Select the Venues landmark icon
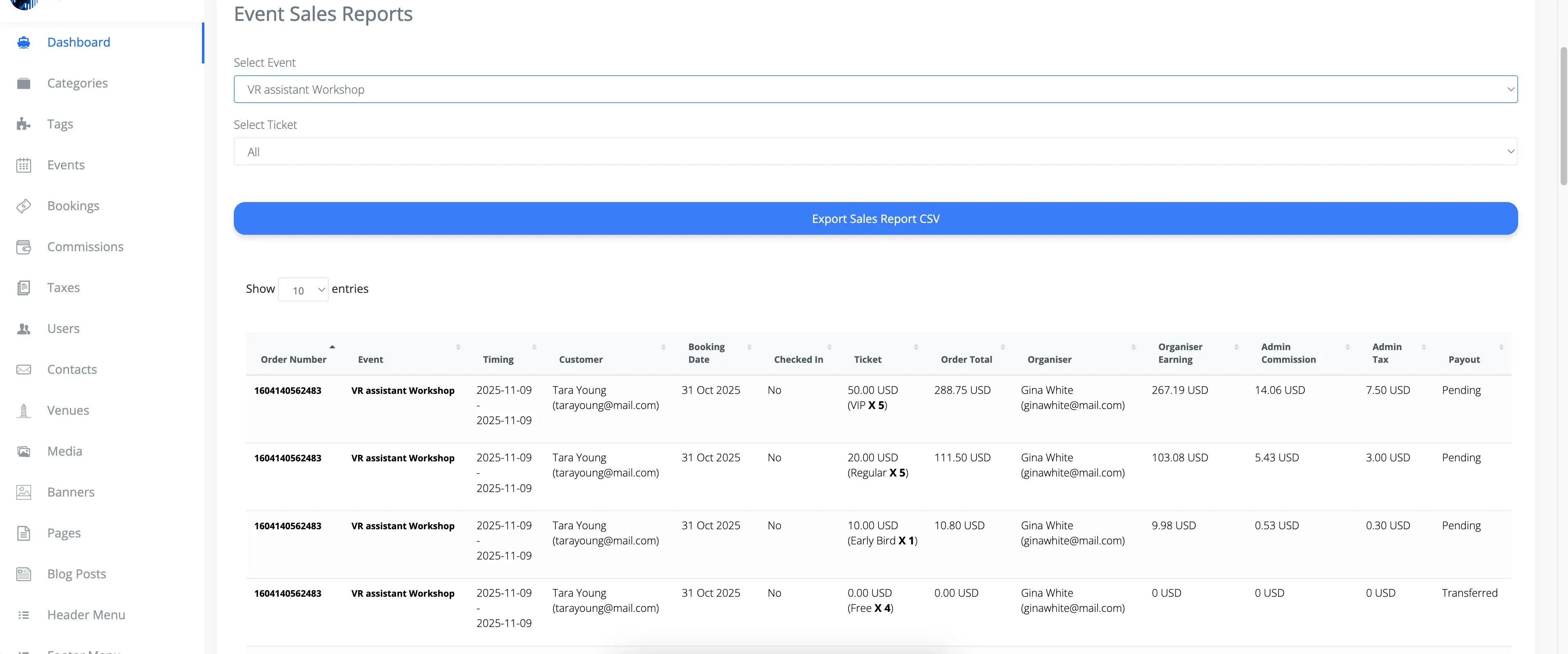 coord(23,410)
